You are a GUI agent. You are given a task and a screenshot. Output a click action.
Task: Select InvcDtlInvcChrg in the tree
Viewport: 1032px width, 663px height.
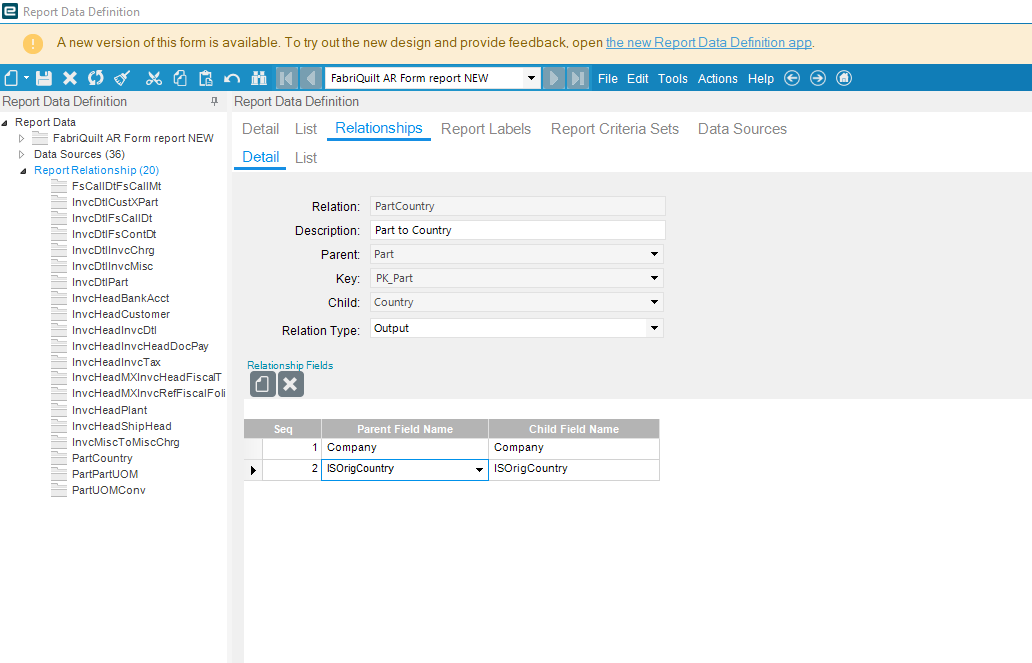click(x=113, y=250)
